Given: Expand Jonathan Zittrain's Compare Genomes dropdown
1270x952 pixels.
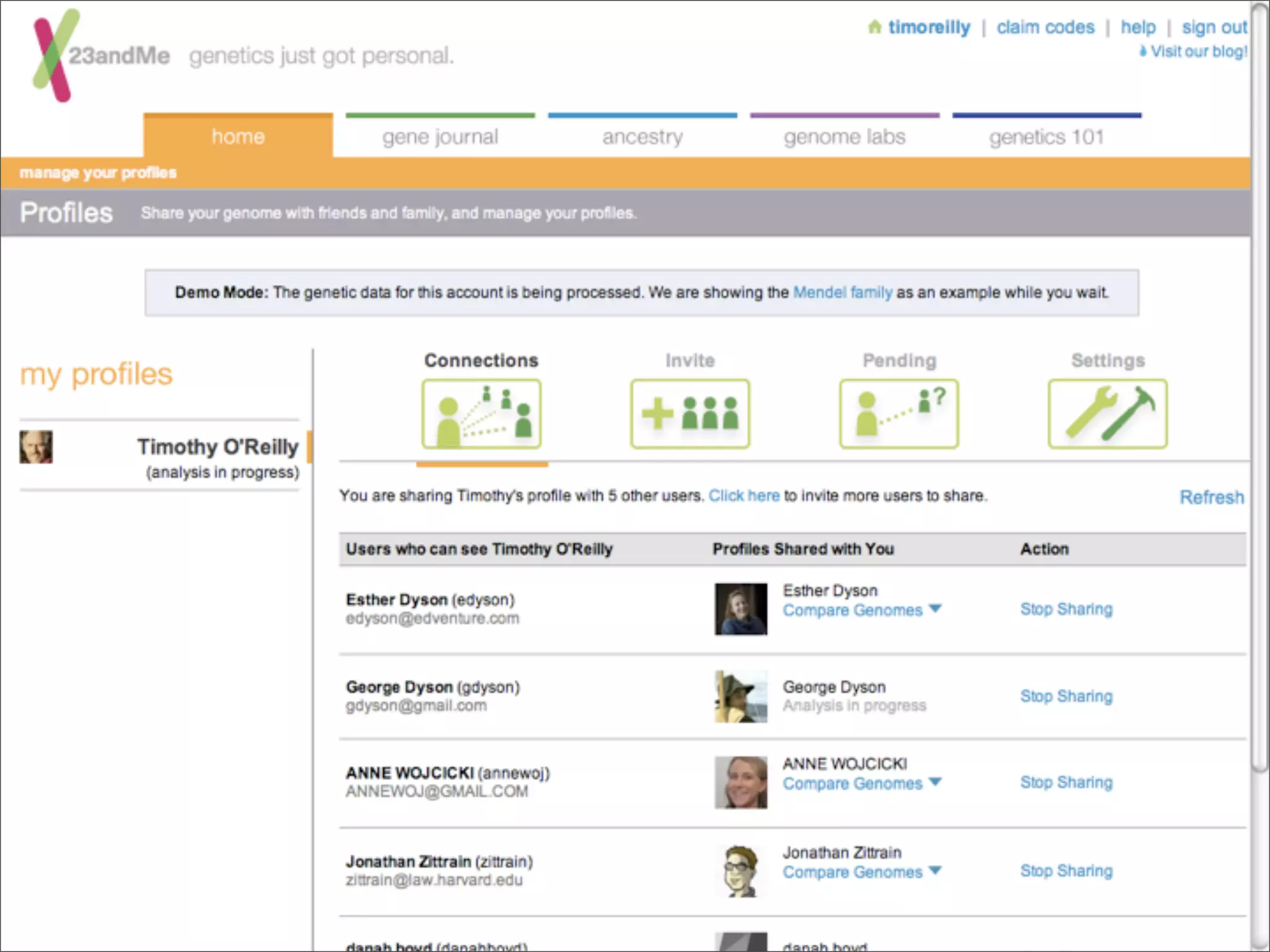Looking at the screenshot, I should point(935,870).
